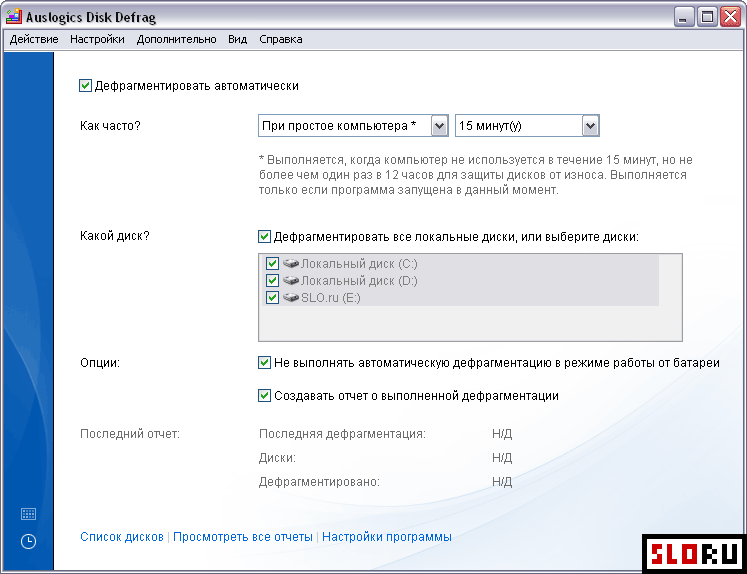Click the Последняя дефрагментация: label

point(342,434)
